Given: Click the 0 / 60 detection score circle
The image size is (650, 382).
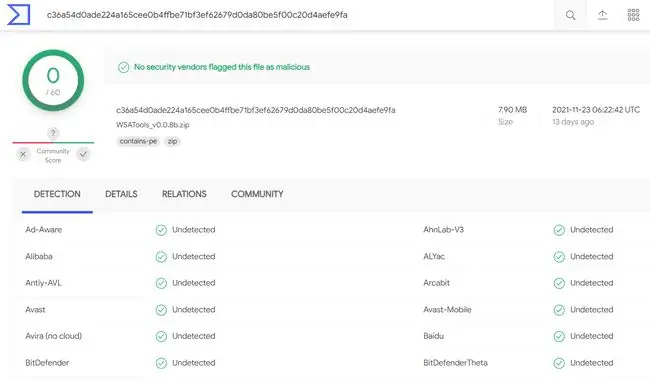Looking at the screenshot, I should [53, 80].
